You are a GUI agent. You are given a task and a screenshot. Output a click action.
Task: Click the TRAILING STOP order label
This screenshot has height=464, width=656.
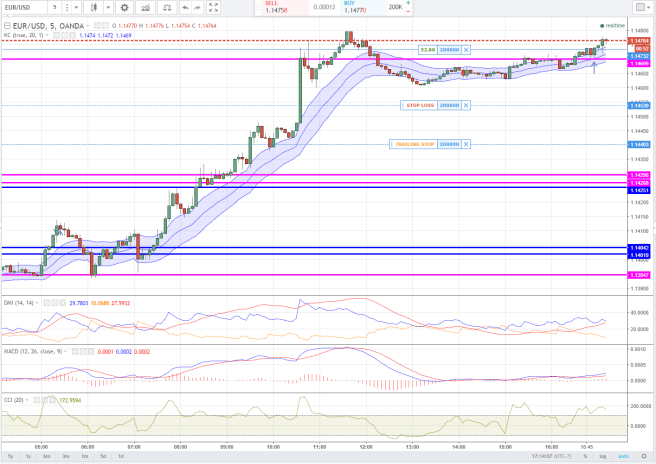413,144
